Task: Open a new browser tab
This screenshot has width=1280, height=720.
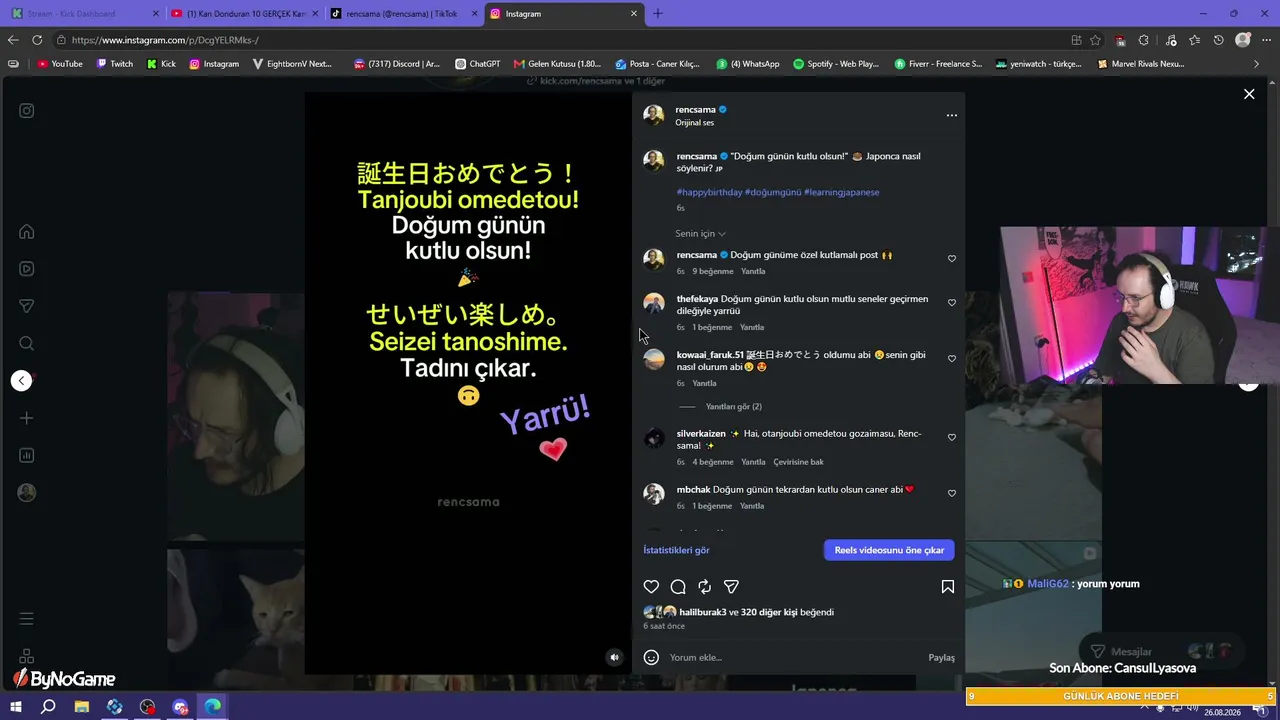Action: click(658, 14)
